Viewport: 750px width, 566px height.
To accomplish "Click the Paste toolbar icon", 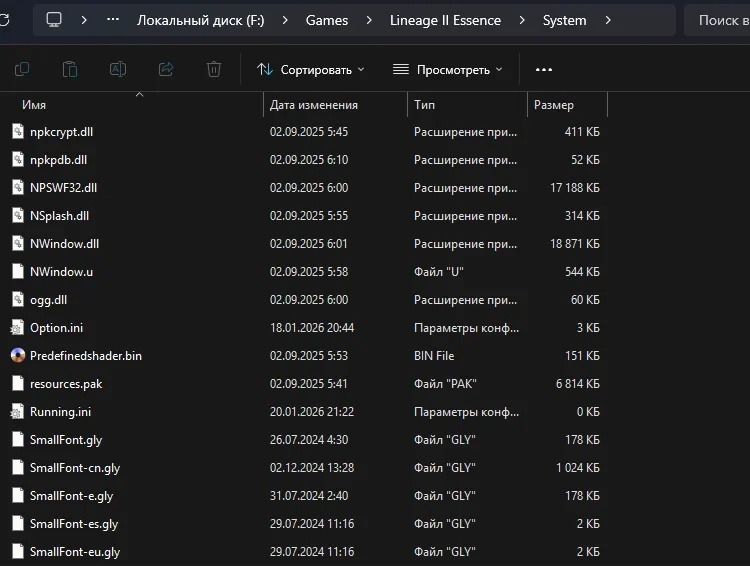I will [x=70, y=69].
